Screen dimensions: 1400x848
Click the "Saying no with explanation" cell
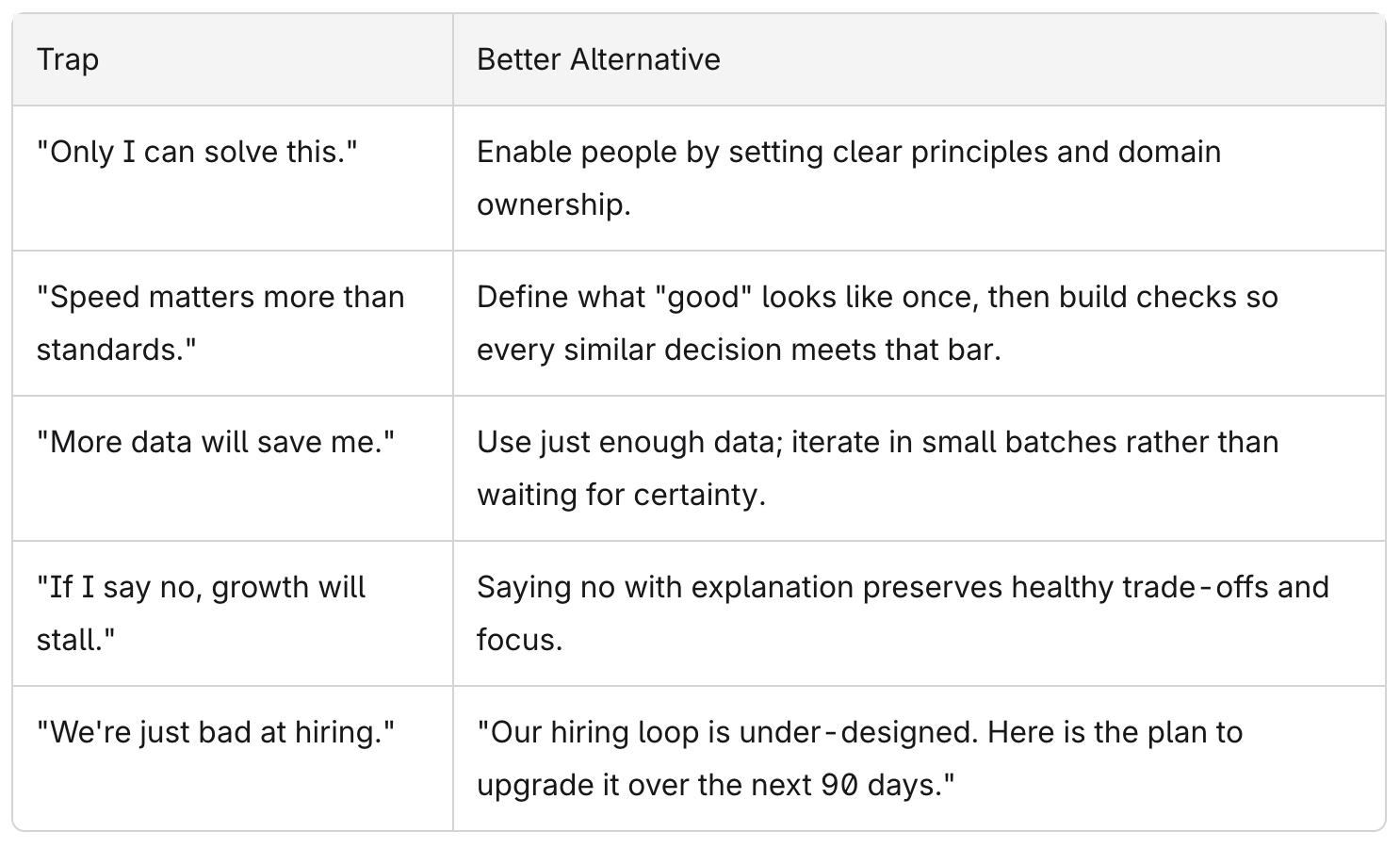click(x=920, y=613)
